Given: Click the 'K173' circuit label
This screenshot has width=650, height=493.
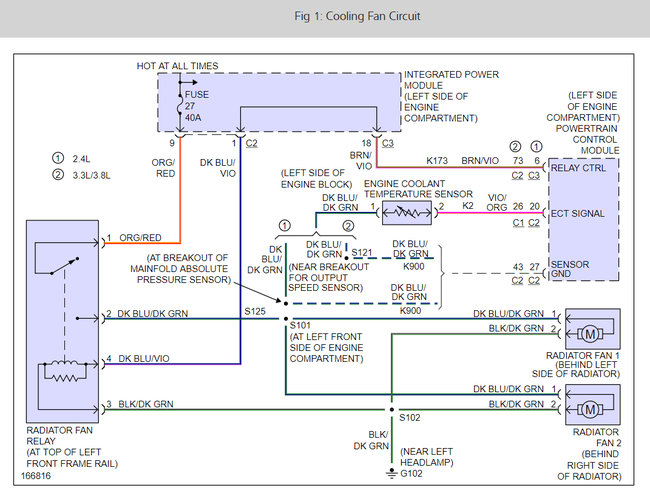Looking at the screenshot, I should tap(437, 160).
